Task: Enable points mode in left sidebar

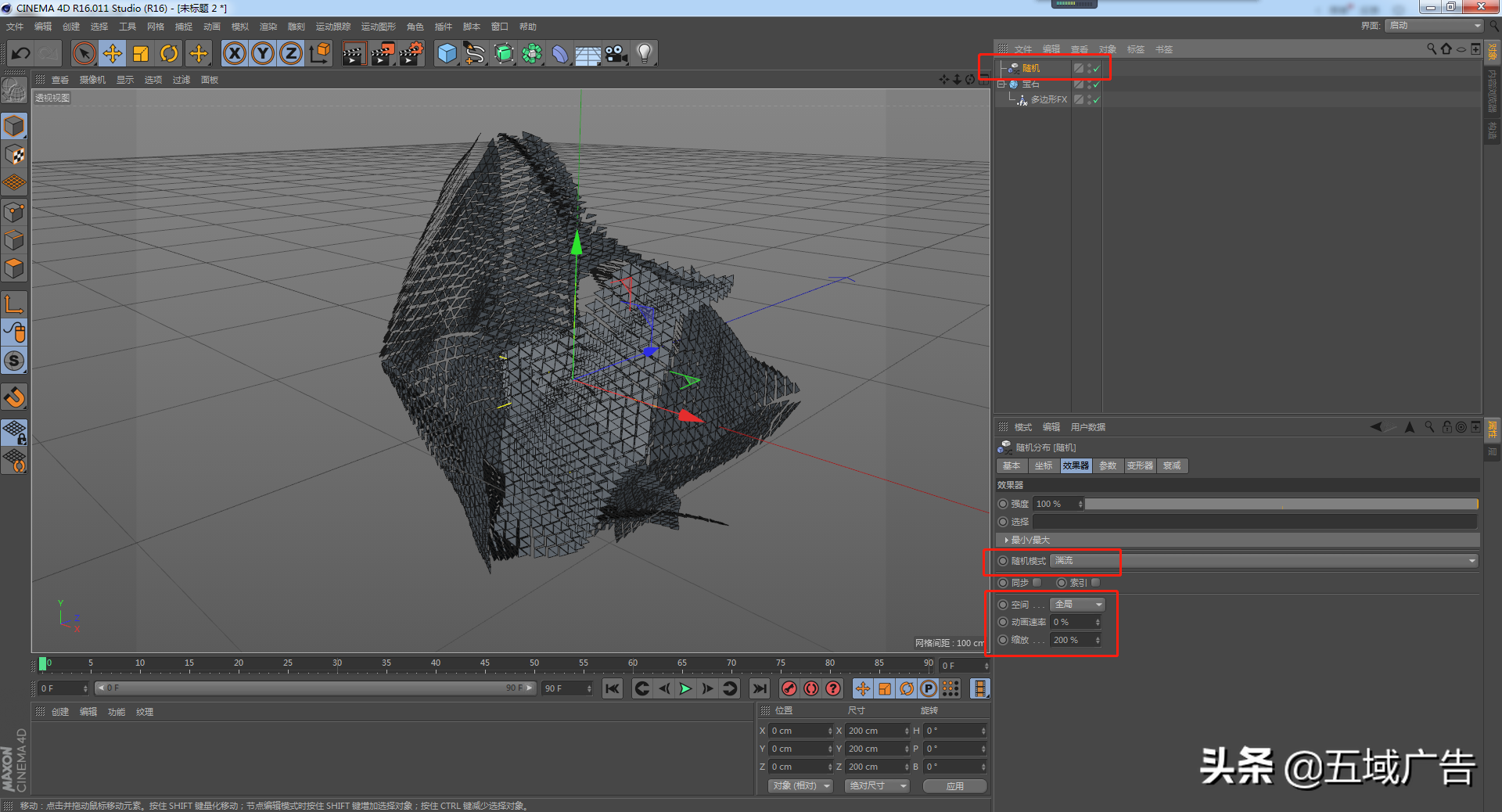Action: [14, 212]
